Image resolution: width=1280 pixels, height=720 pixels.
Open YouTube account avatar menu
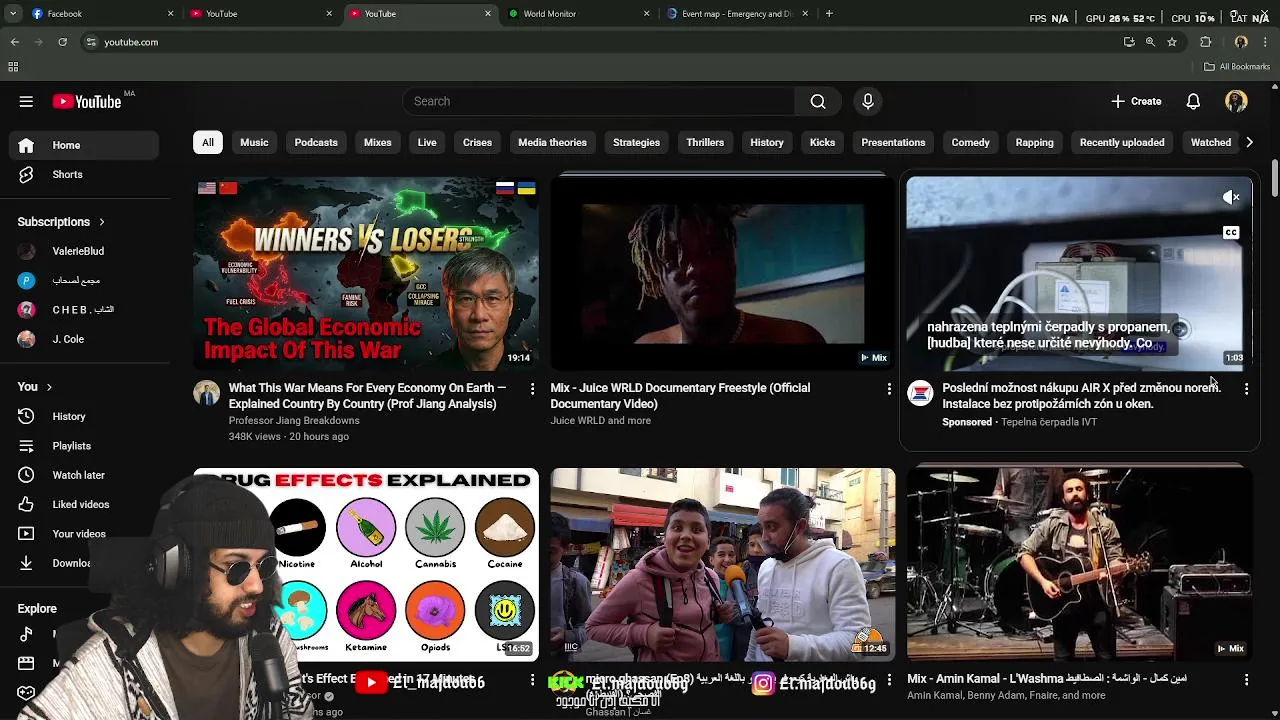click(1236, 101)
